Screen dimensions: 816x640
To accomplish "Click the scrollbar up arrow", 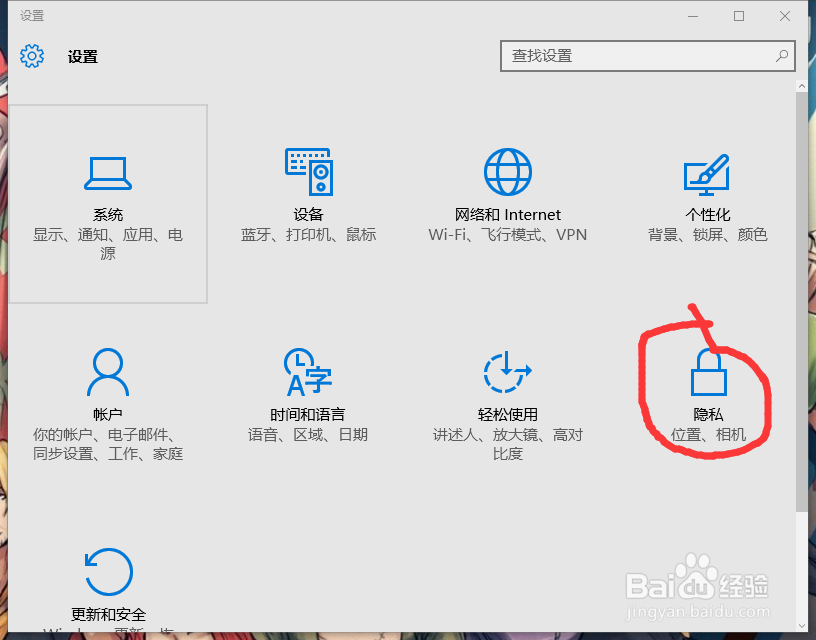I will 801,86.
